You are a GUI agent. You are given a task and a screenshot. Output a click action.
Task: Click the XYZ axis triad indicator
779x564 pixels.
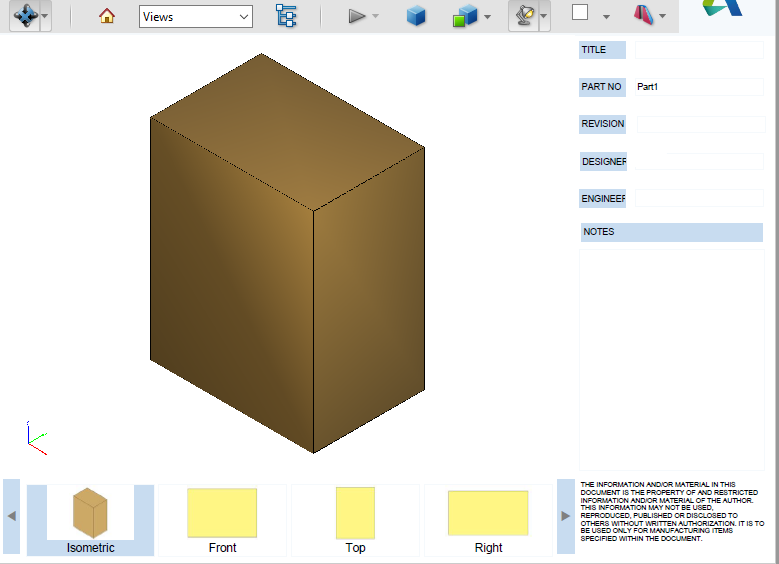tap(37, 438)
